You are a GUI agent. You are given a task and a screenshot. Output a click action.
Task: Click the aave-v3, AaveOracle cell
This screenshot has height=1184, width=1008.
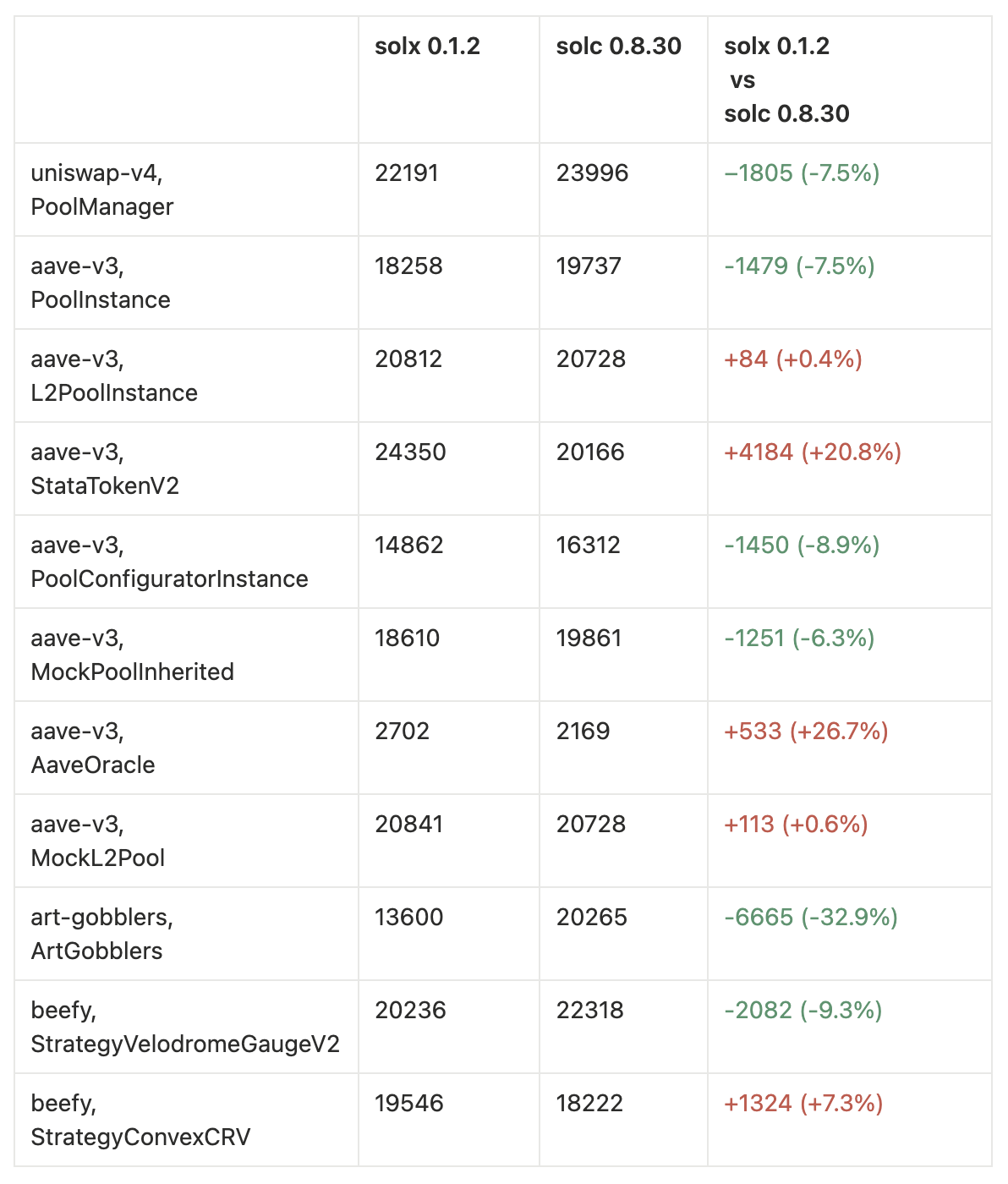click(92, 748)
